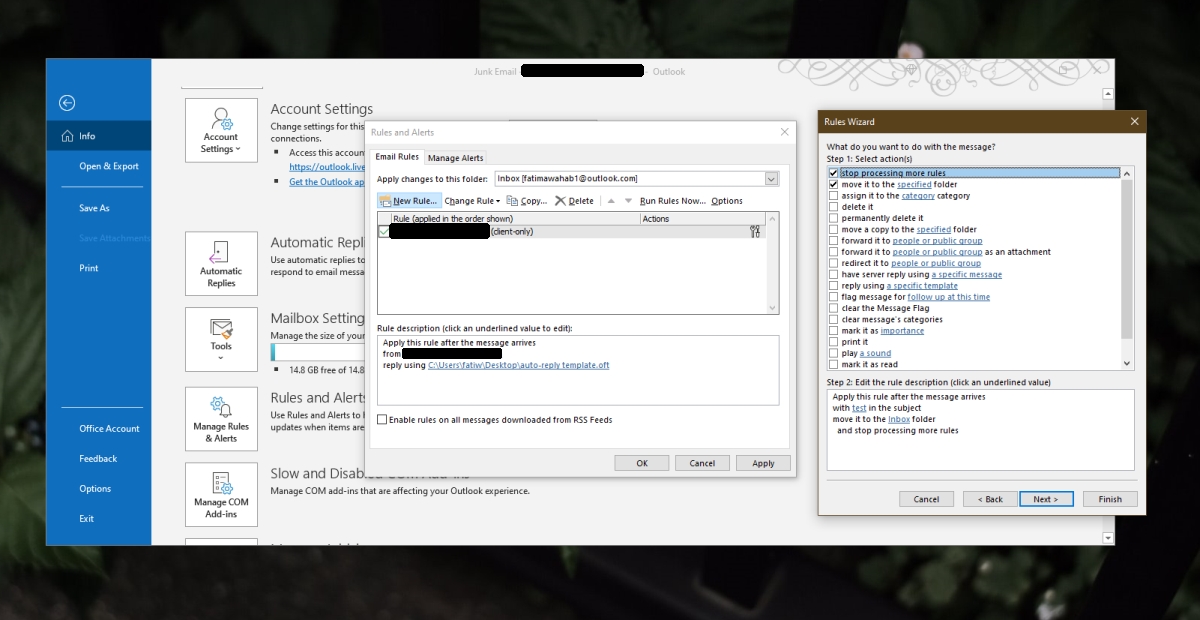Click Run Rules Now button
This screenshot has width=1200, height=620.
coord(672,201)
